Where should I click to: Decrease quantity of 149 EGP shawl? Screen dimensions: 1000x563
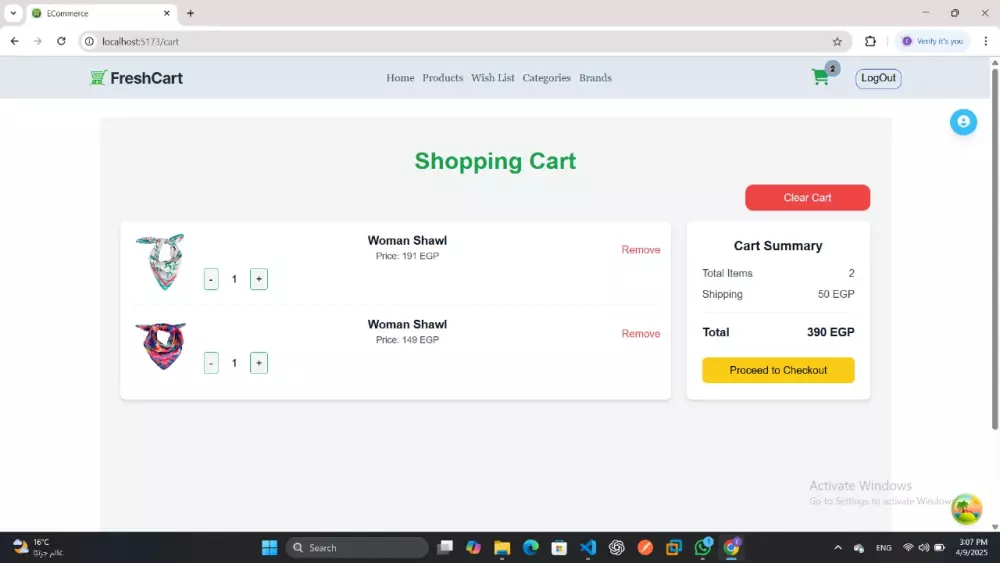(211, 363)
